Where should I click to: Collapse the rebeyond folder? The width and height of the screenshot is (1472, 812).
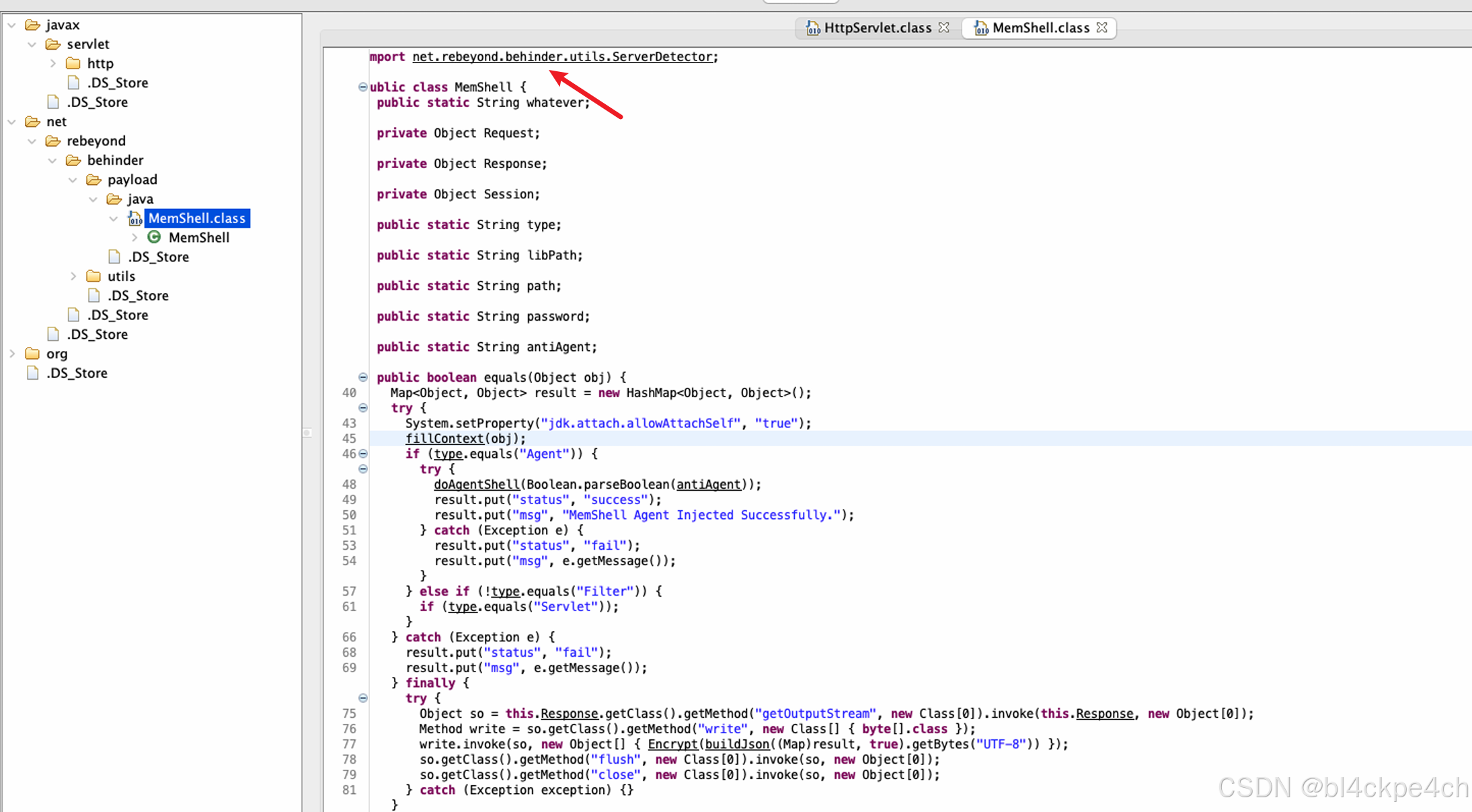[32, 141]
